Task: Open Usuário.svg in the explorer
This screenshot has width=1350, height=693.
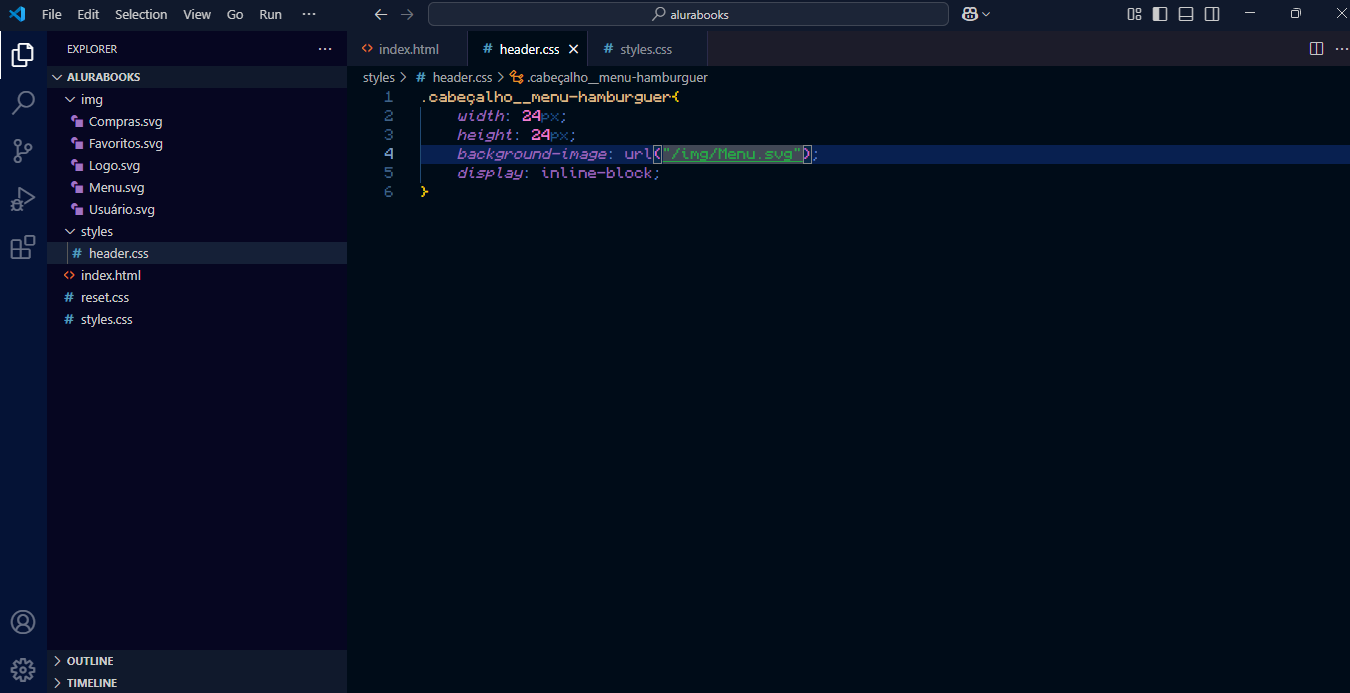Action: coord(197,209)
